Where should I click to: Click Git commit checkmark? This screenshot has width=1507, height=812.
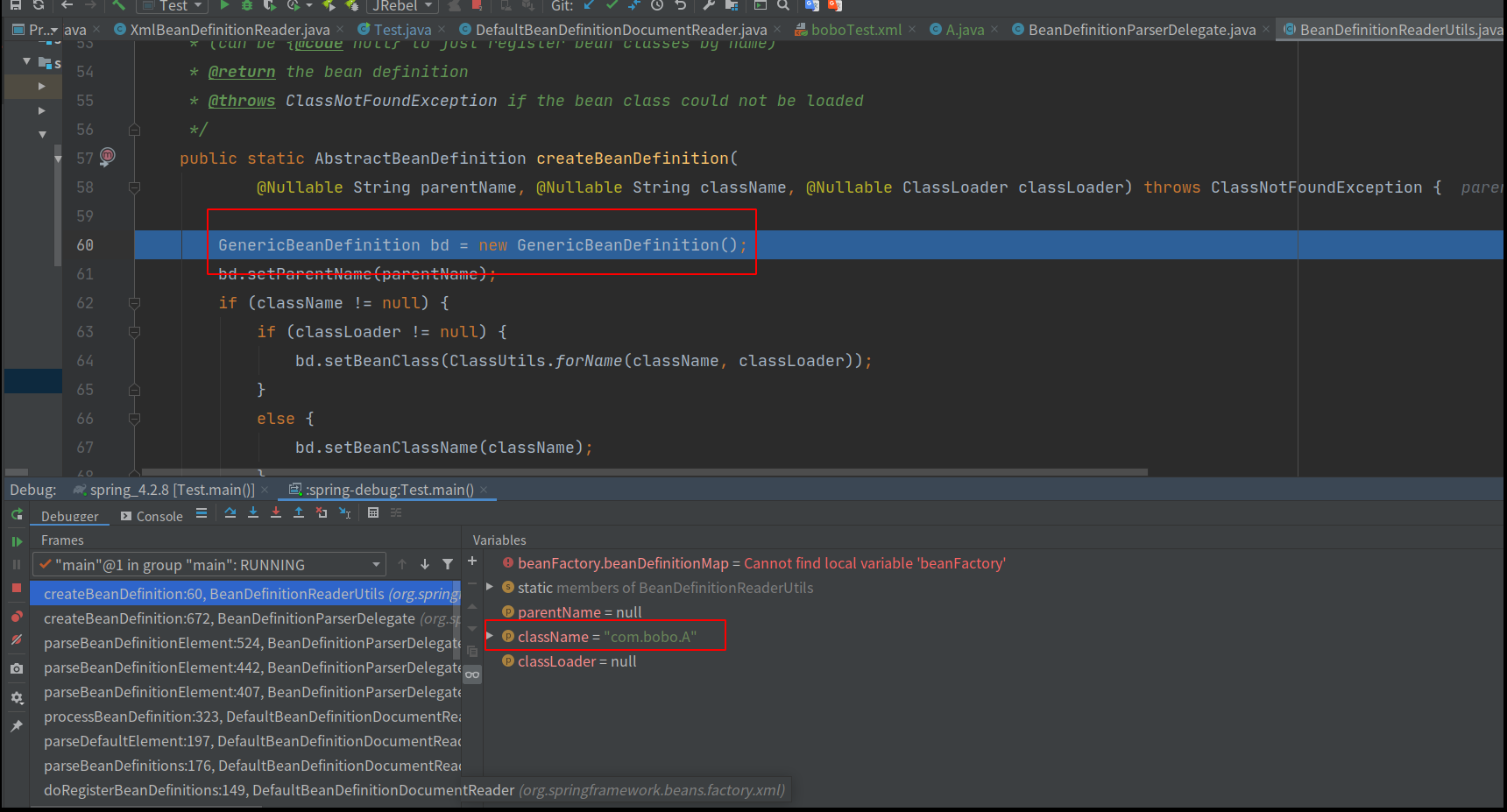(612, 5)
